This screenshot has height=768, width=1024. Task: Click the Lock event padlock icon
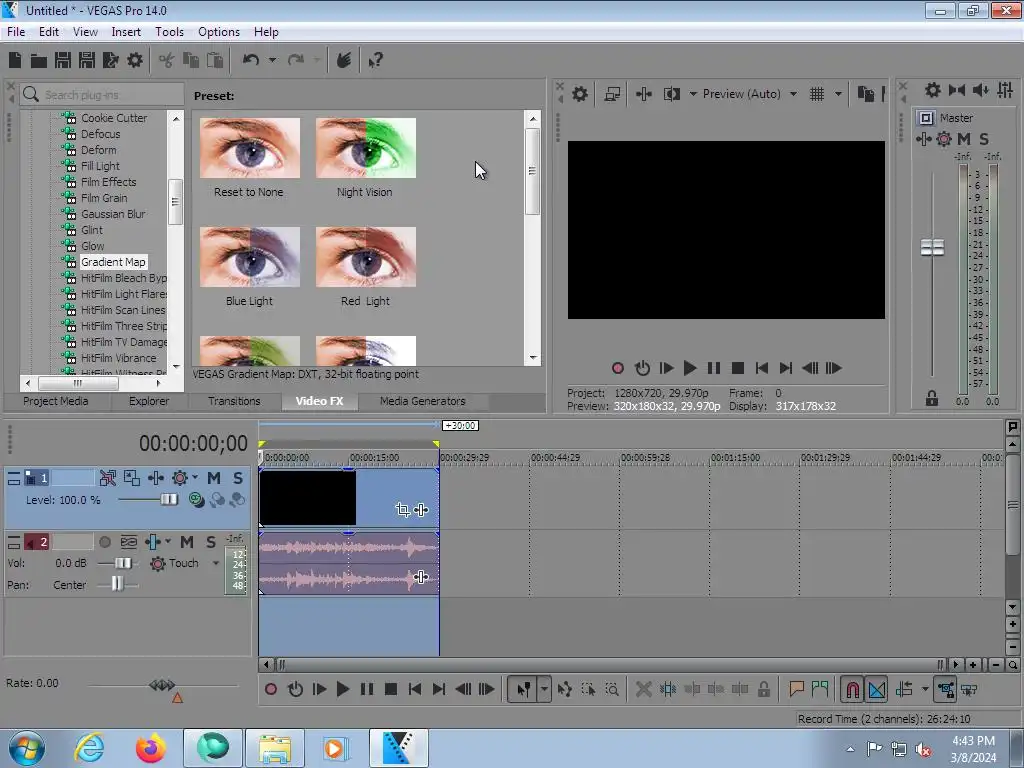[x=763, y=689]
